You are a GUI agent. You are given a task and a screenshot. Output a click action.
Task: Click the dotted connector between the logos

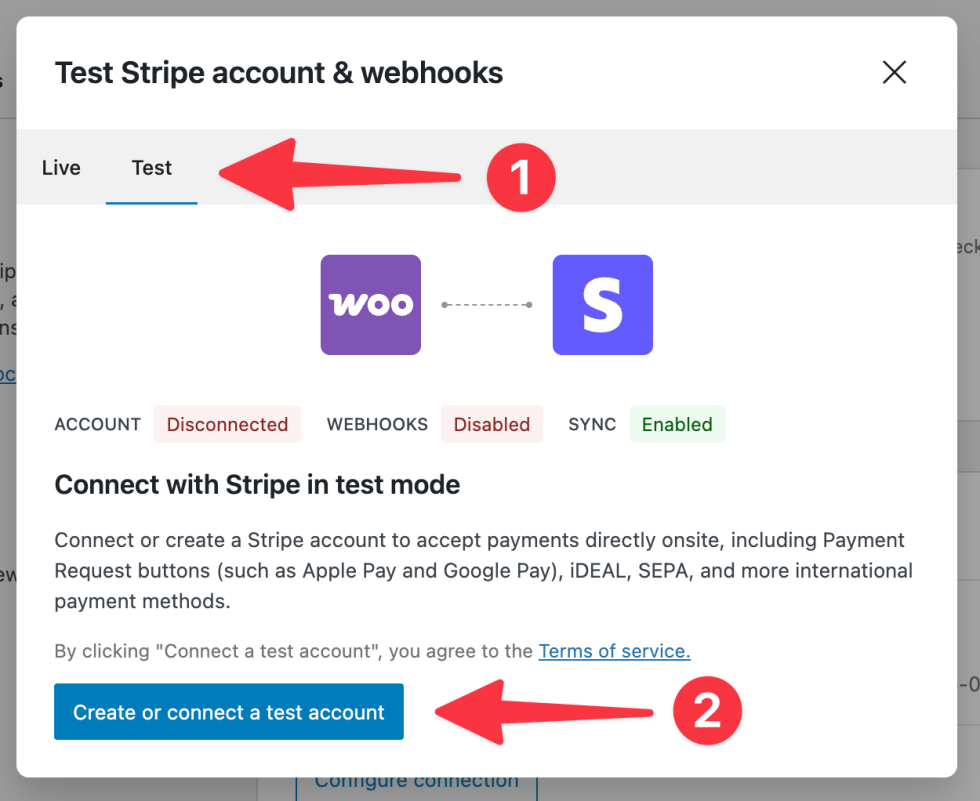click(x=487, y=305)
